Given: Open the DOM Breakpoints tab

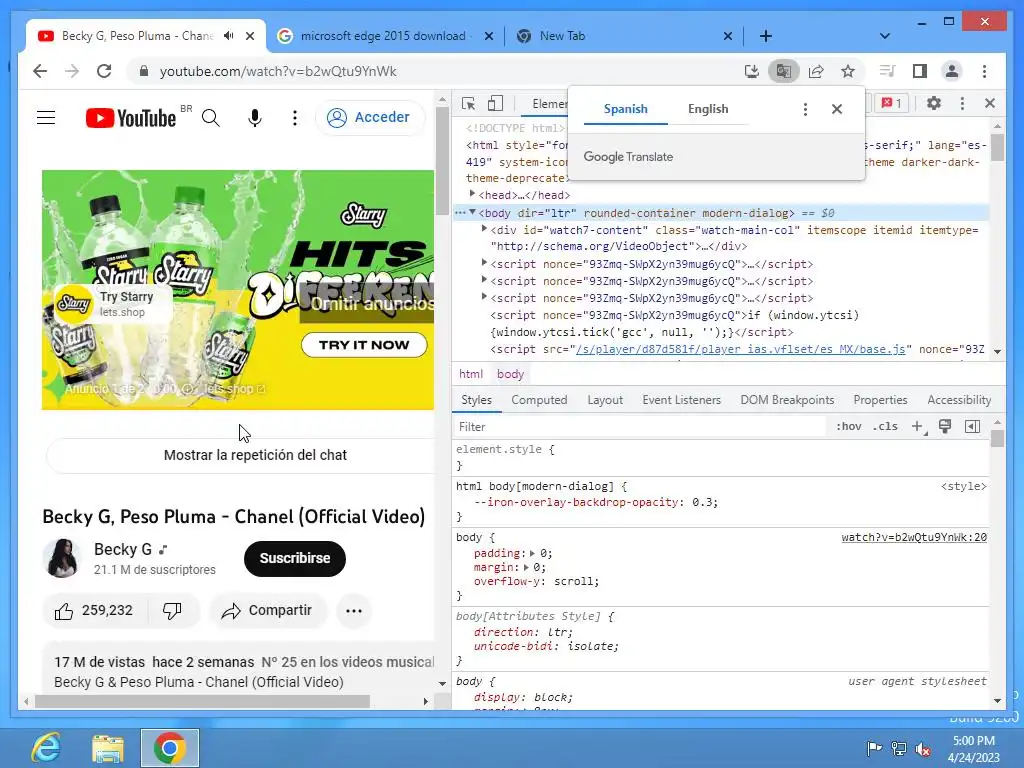Looking at the screenshot, I should [x=788, y=400].
